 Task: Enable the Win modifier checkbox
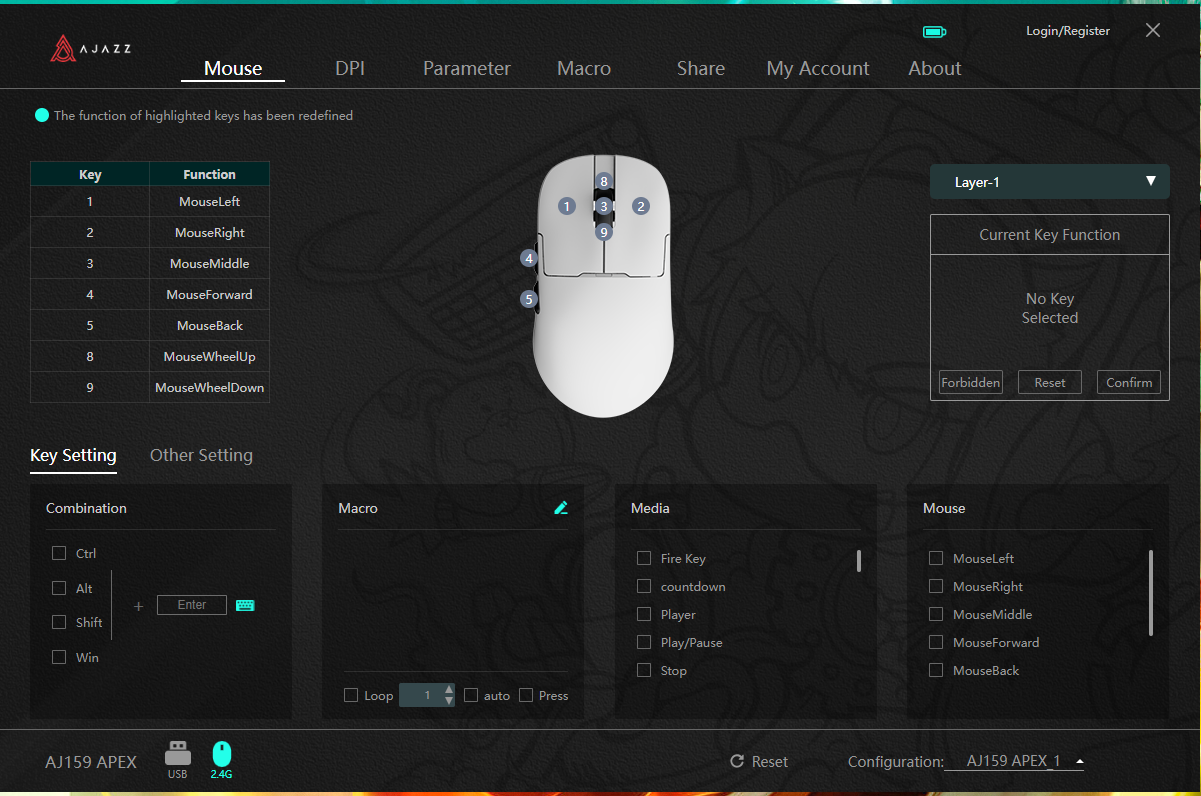click(x=59, y=657)
